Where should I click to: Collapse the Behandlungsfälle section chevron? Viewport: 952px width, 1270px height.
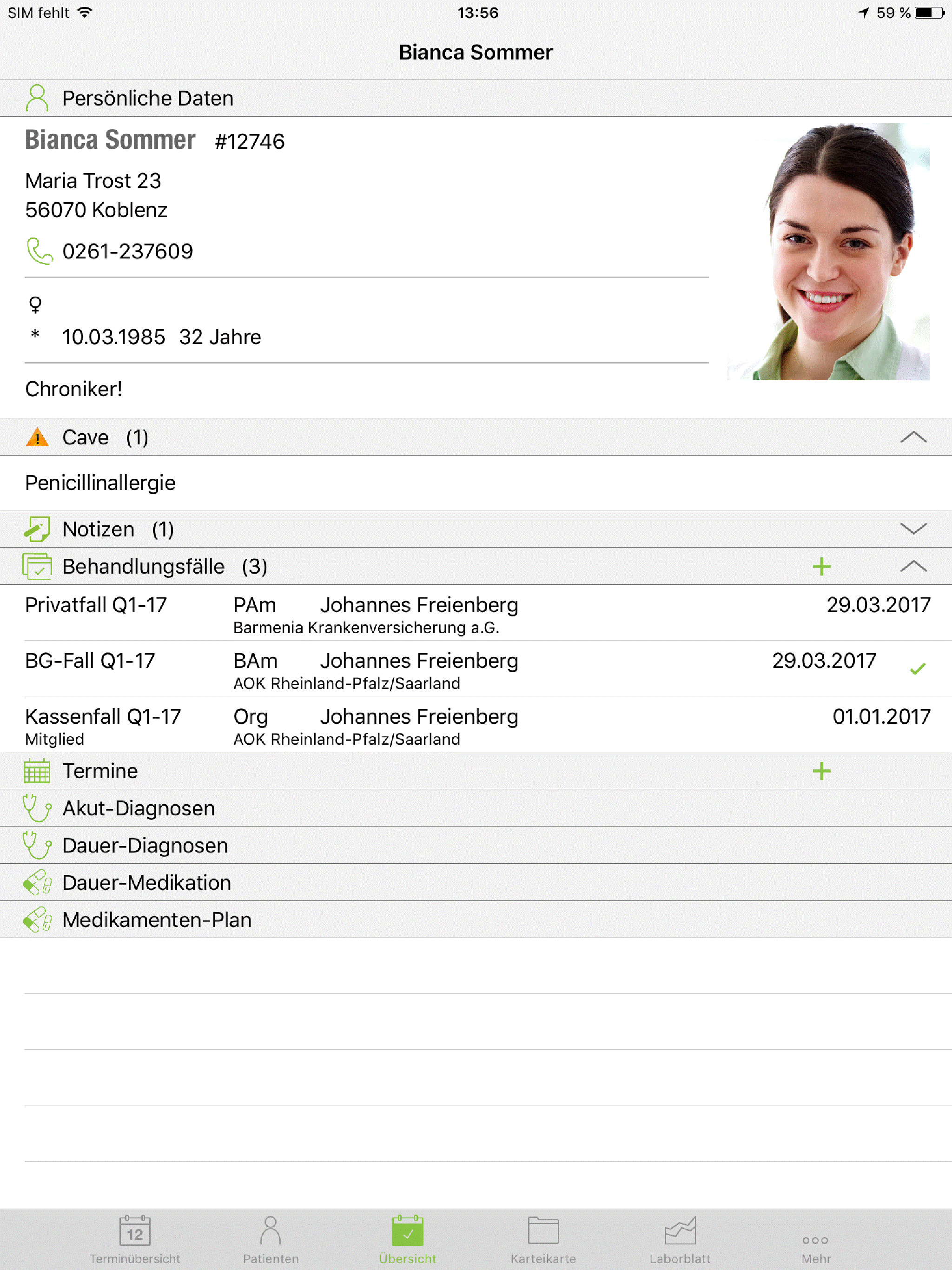pos(913,567)
